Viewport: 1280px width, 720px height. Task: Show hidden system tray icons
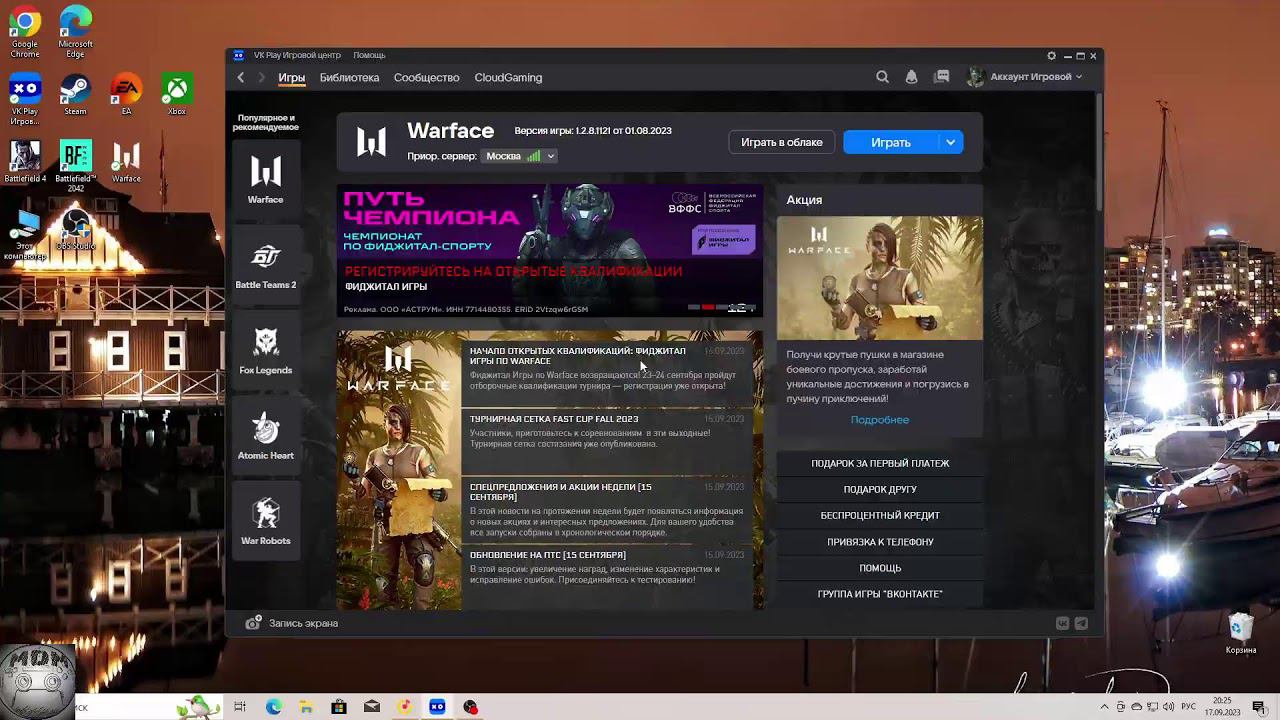(x=1105, y=707)
